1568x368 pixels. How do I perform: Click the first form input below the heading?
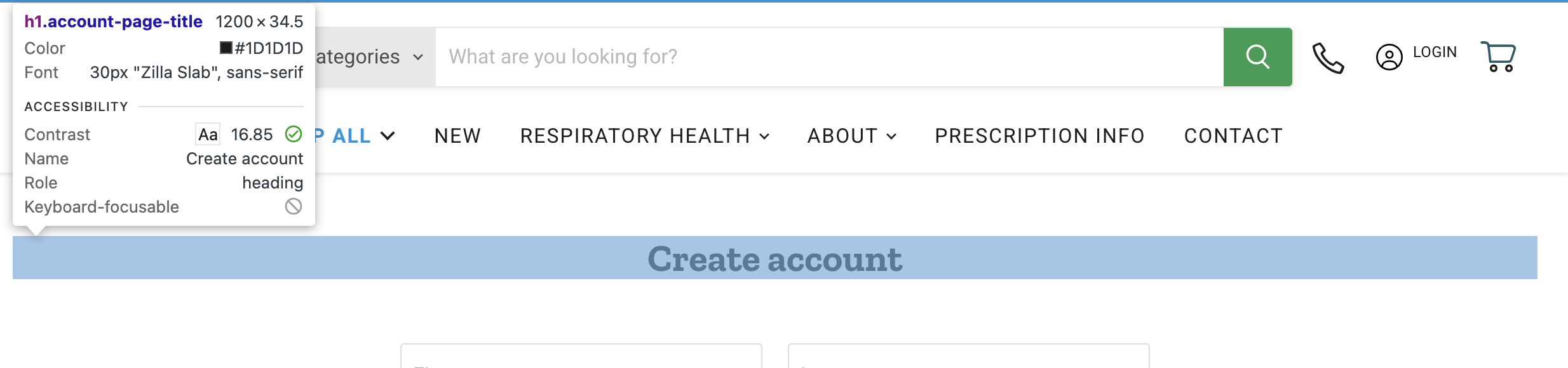[x=581, y=357]
